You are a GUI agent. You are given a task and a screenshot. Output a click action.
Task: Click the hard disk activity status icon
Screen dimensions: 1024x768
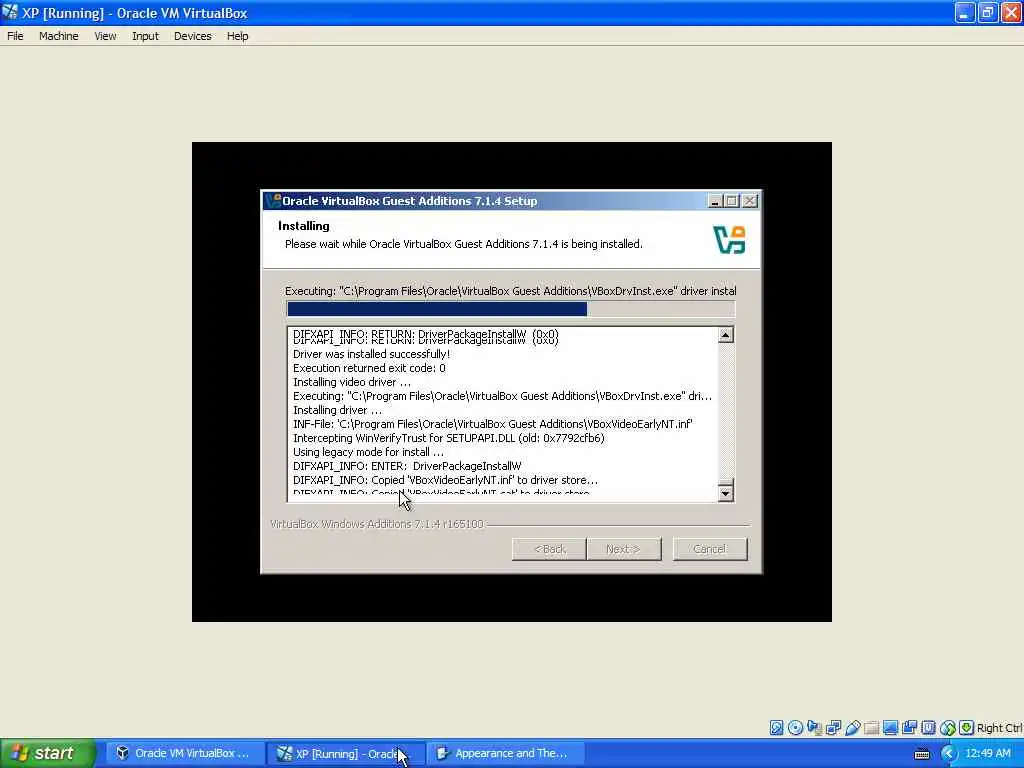pos(776,728)
